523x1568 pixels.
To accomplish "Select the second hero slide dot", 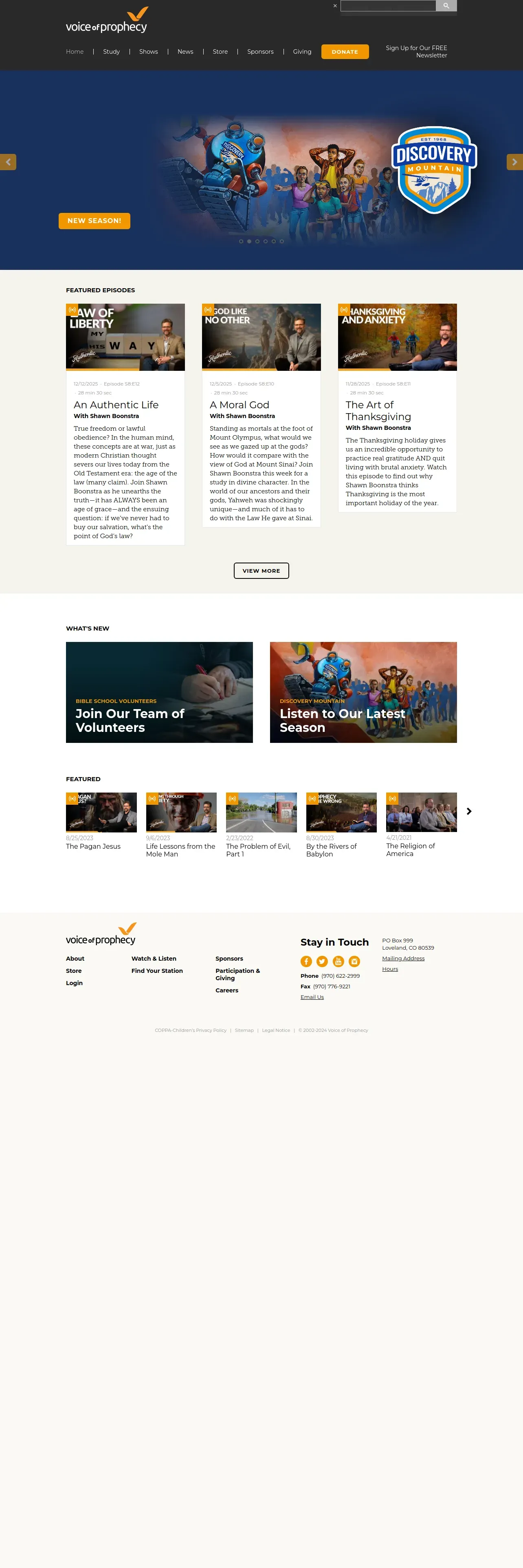I will point(249,242).
